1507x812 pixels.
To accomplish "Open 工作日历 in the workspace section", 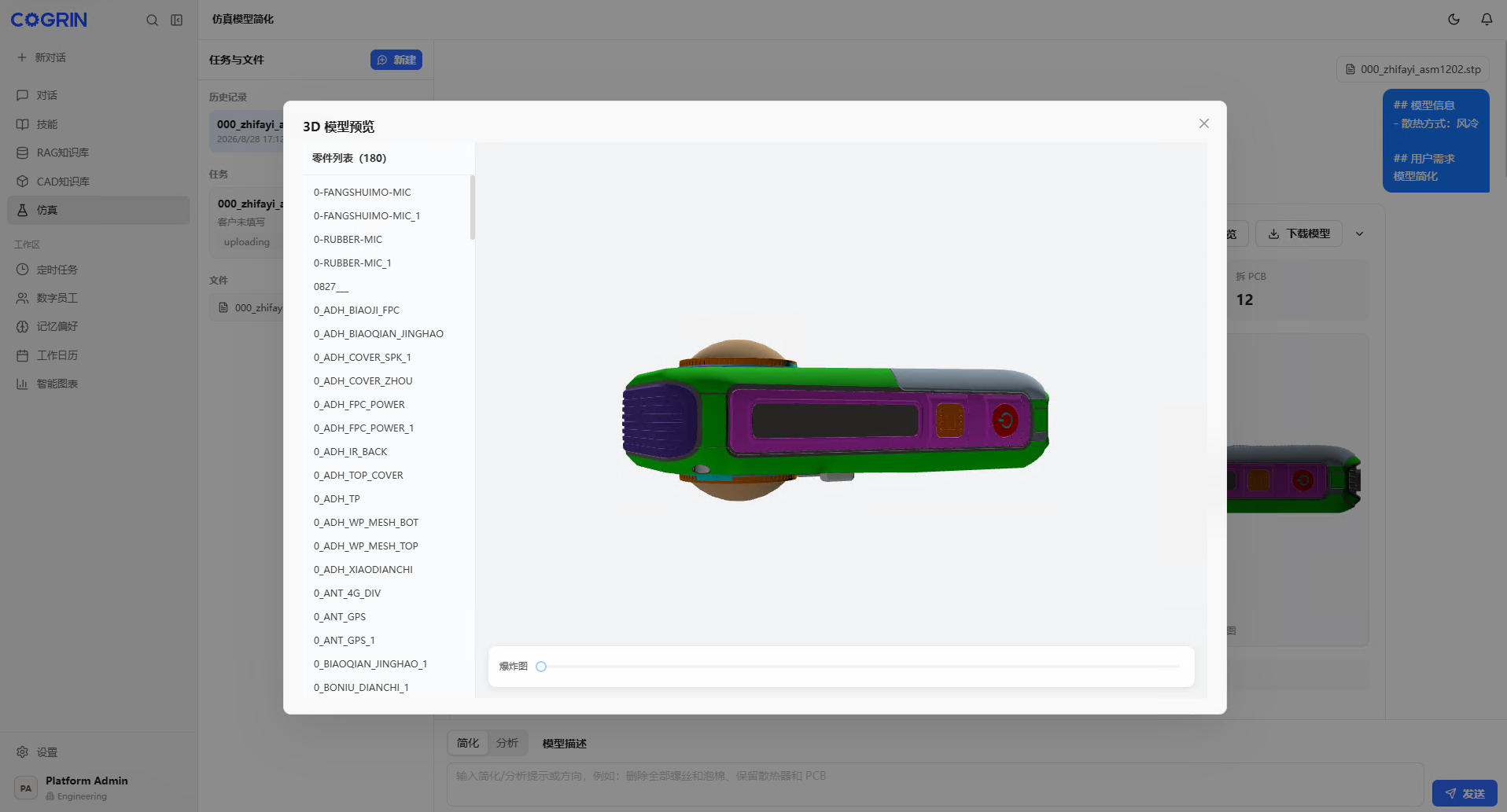I will [x=98, y=355].
